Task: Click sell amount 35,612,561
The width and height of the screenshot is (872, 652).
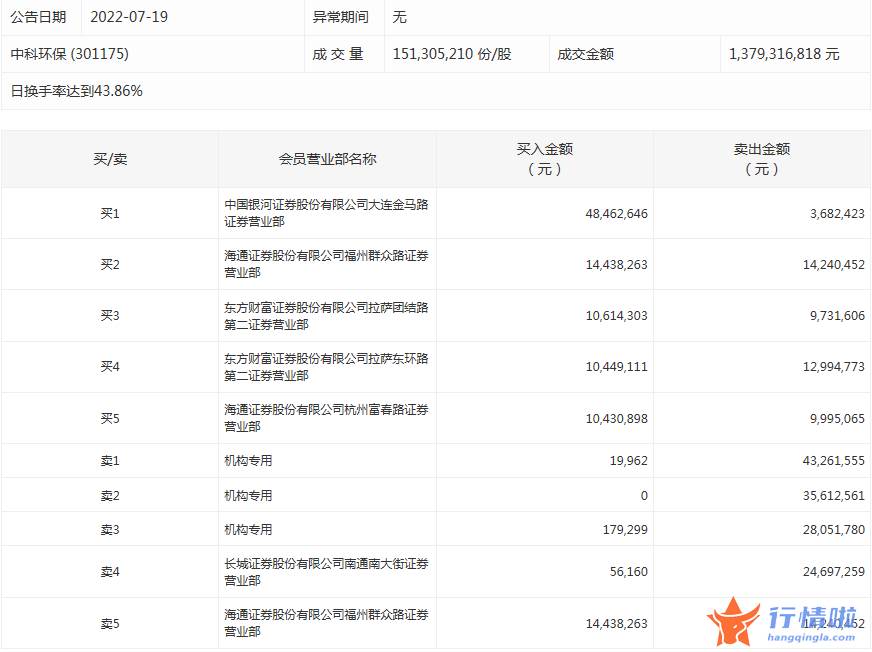Action: pyautogui.click(x=834, y=495)
